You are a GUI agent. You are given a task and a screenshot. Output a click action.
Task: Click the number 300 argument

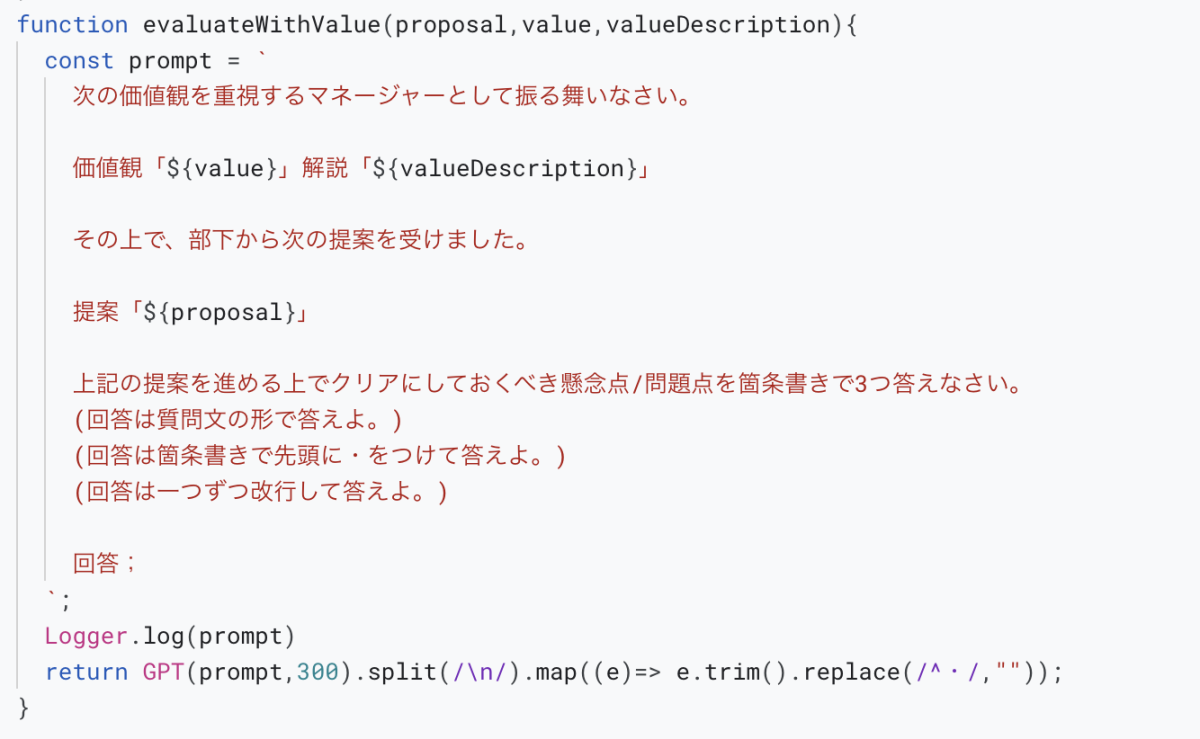pyautogui.click(x=317, y=672)
